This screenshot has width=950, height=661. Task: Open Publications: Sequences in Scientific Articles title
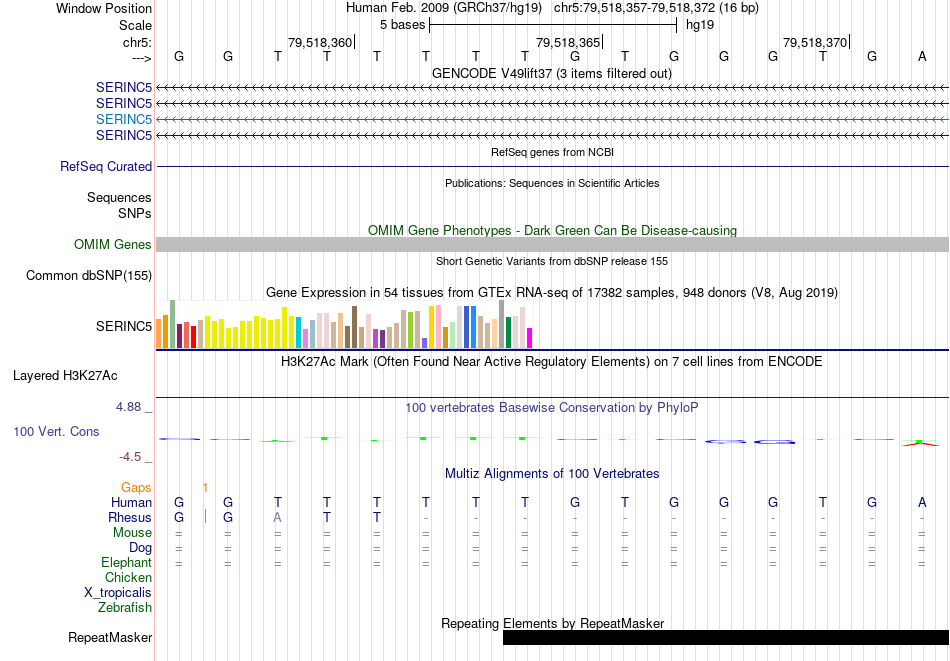(552, 183)
